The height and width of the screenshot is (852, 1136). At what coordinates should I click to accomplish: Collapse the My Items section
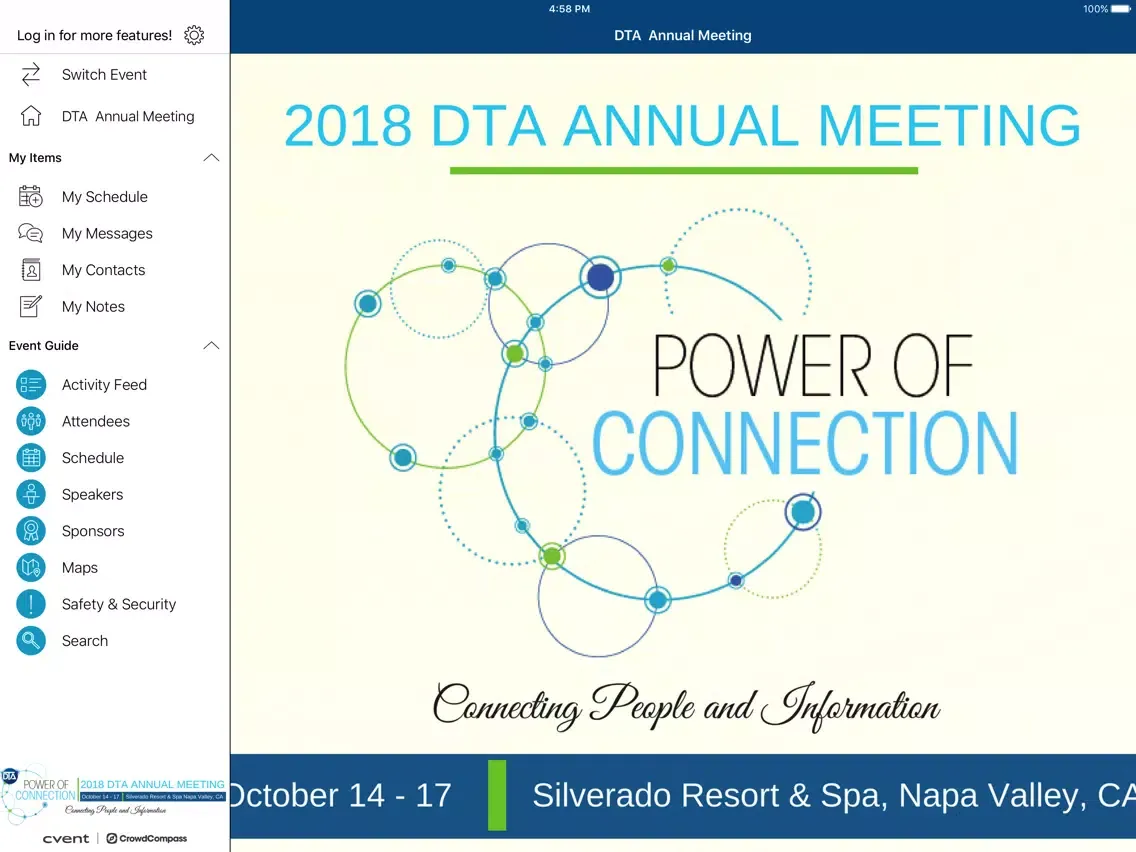coord(211,158)
